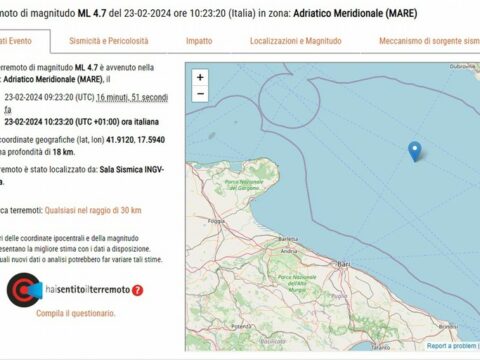Select the Dati Evento tab
The width and height of the screenshot is (480, 360).
click(x=16, y=41)
